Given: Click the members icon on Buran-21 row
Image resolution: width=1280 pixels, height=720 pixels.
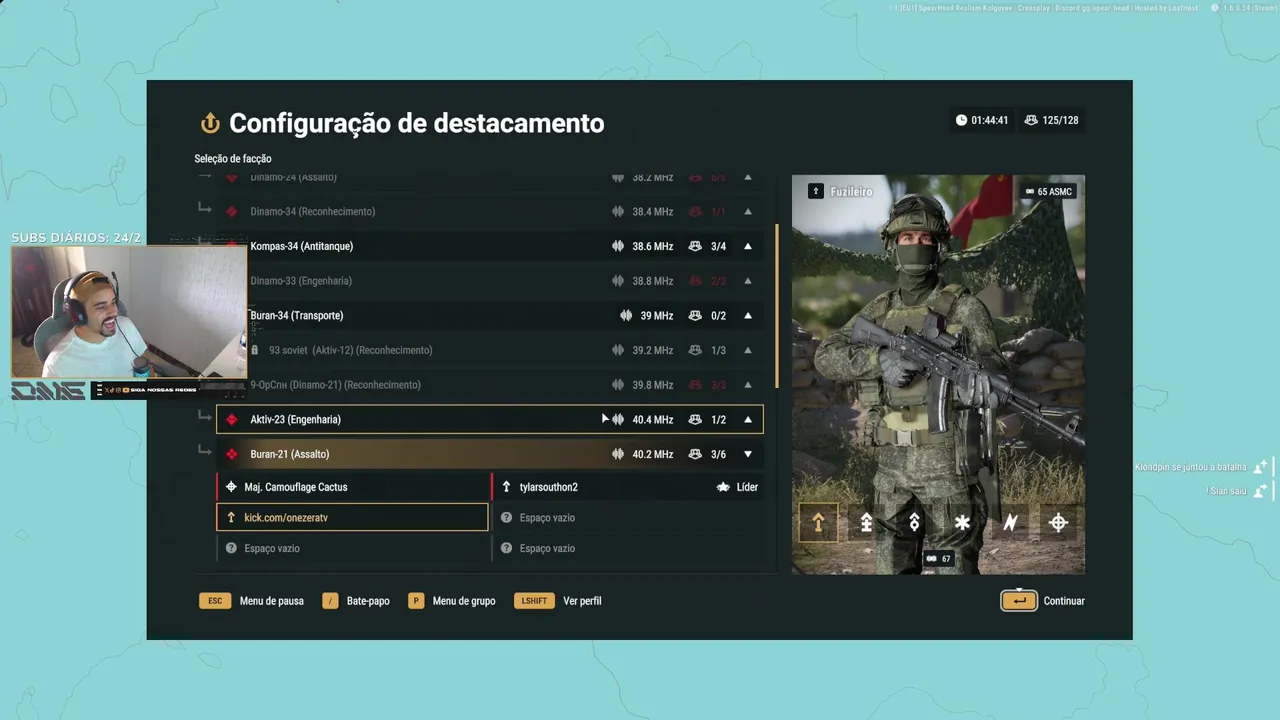Looking at the screenshot, I should point(695,454).
